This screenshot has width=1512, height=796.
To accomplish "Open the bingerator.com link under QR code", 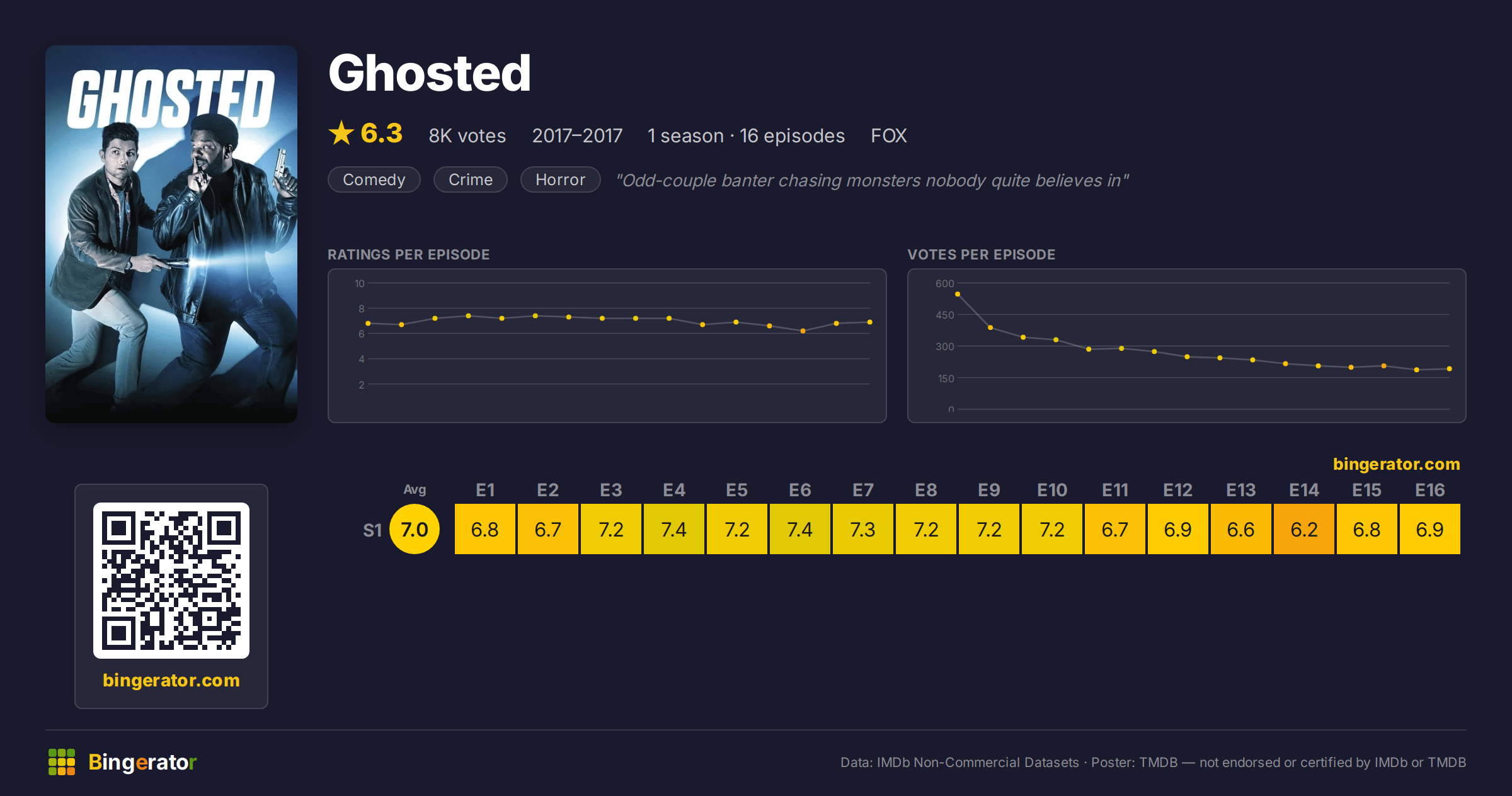I will tap(171, 680).
